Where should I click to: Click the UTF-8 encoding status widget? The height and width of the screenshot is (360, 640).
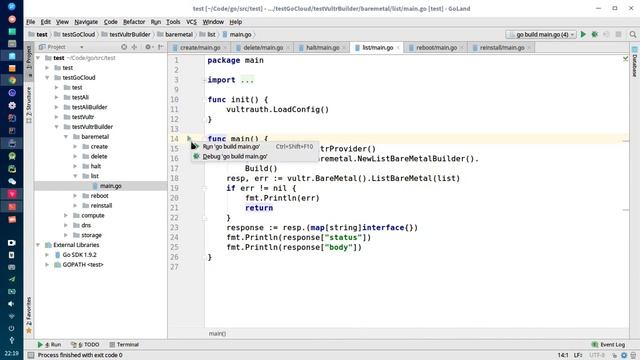pos(597,356)
